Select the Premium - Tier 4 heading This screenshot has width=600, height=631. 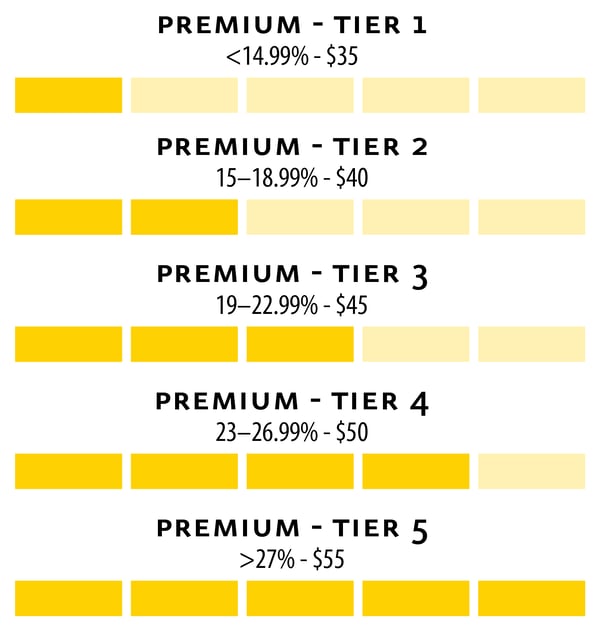292,402
